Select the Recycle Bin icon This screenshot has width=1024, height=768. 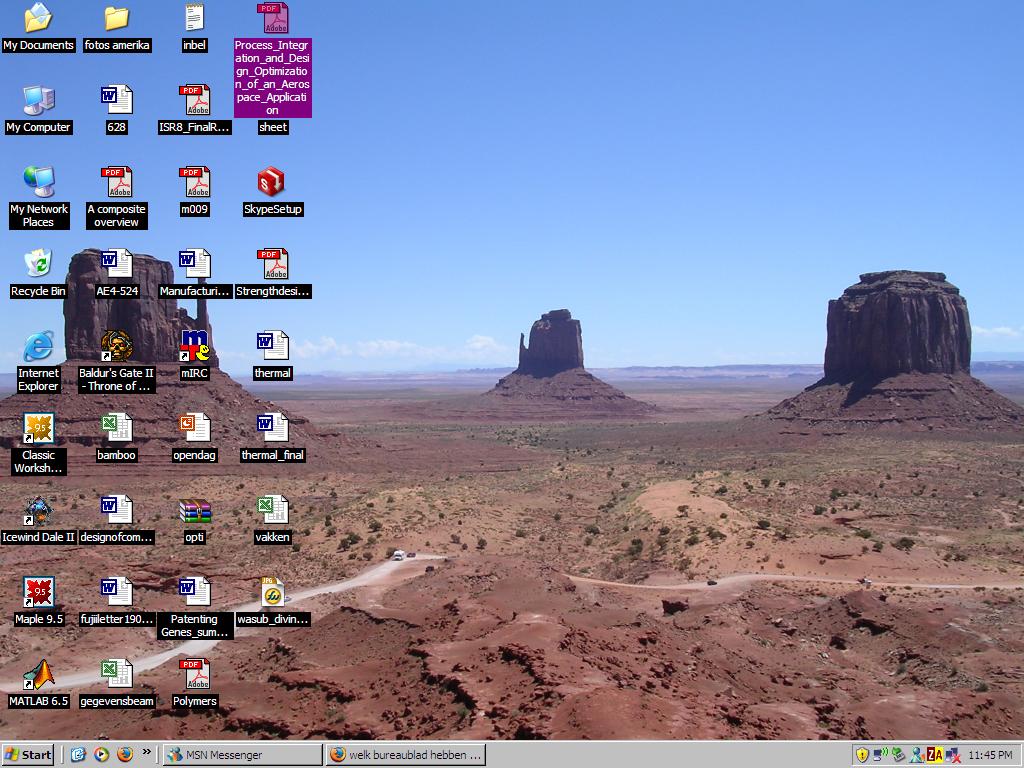click(x=38, y=265)
